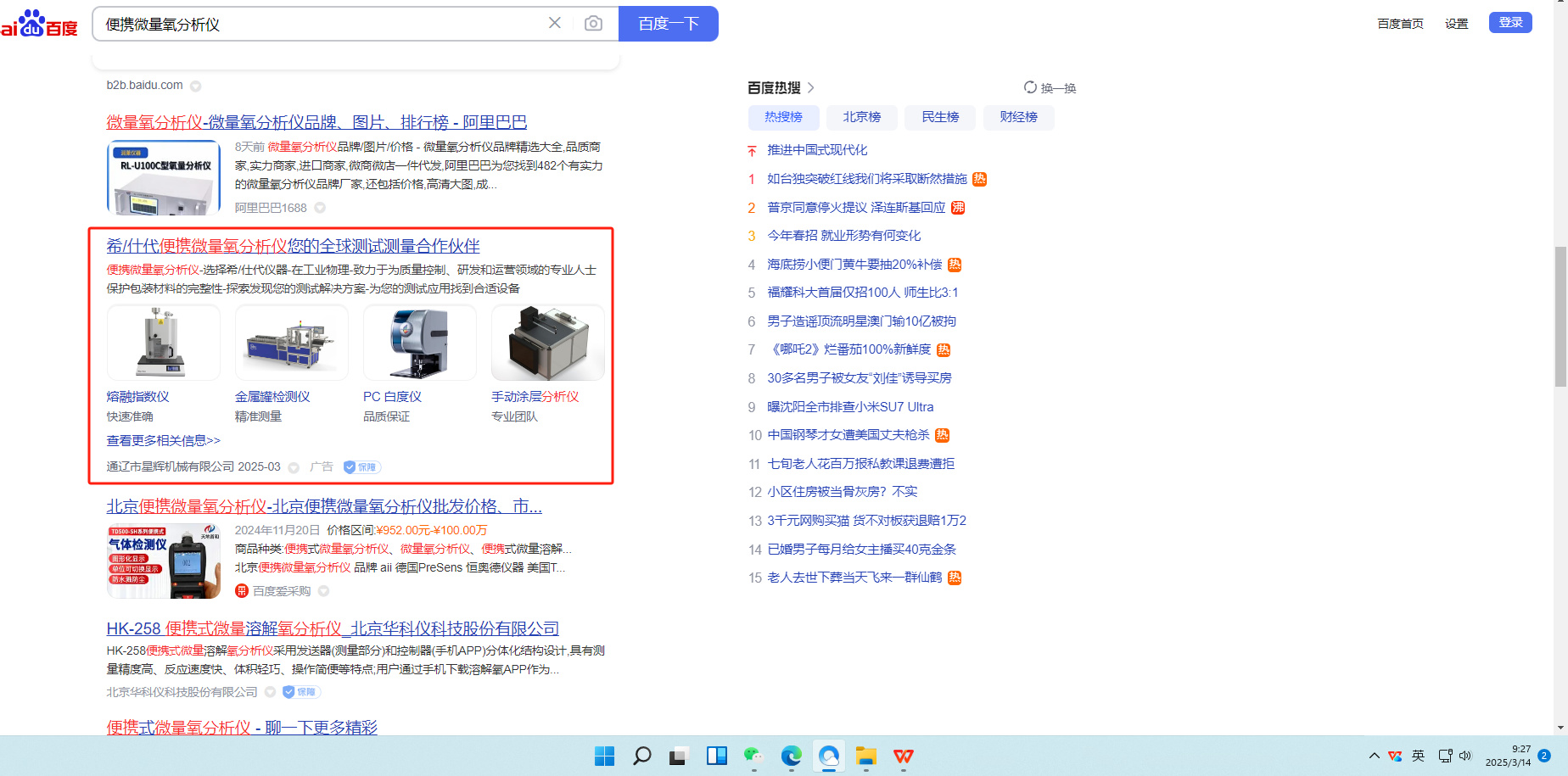Switch to the 北京榜 tab
Image resolution: width=1568 pixels, height=776 pixels.
coord(861,117)
